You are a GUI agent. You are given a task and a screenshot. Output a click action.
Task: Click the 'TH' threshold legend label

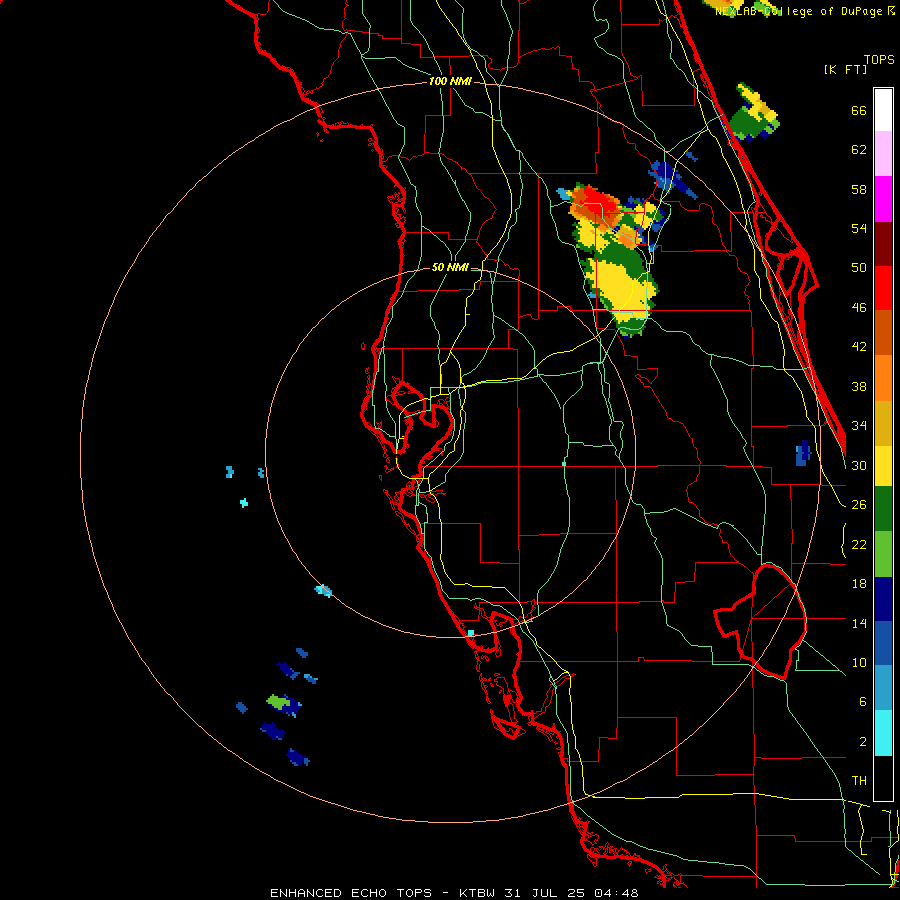[x=859, y=781]
